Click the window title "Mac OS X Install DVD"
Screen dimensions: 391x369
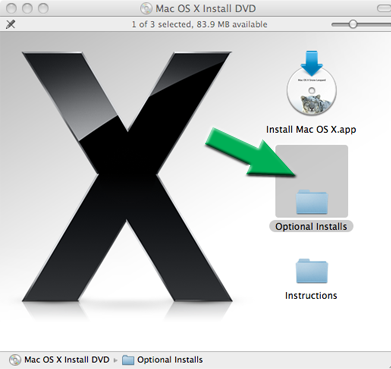(x=206, y=8)
